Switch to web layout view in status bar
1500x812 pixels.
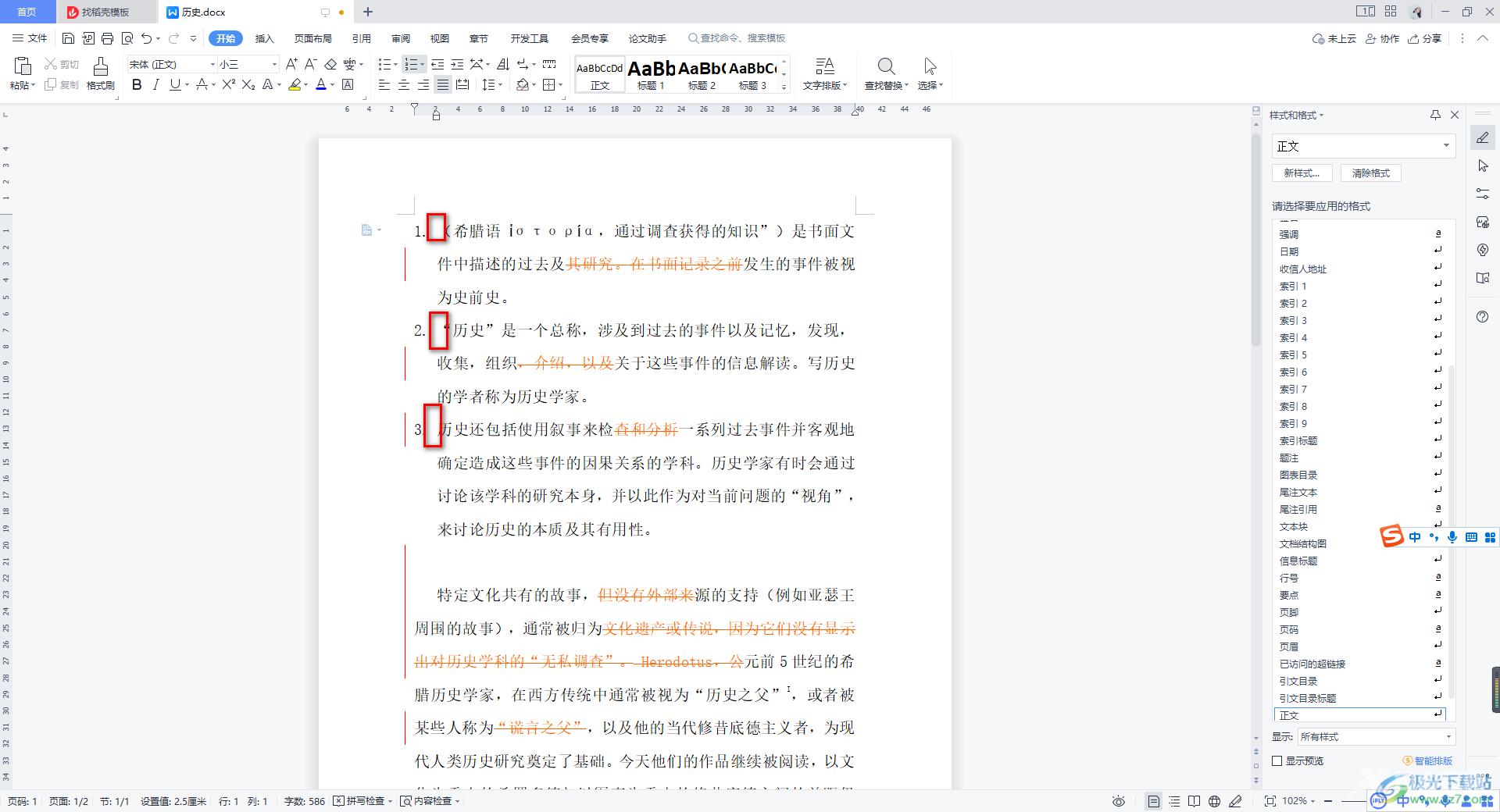pyautogui.click(x=1214, y=801)
